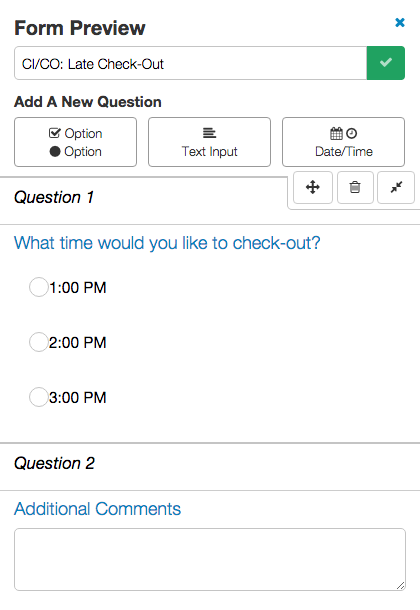Click the calendar icon in Date/Time button
Image resolution: width=420 pixels, height=610 pixels.
(x=336, y=133)
